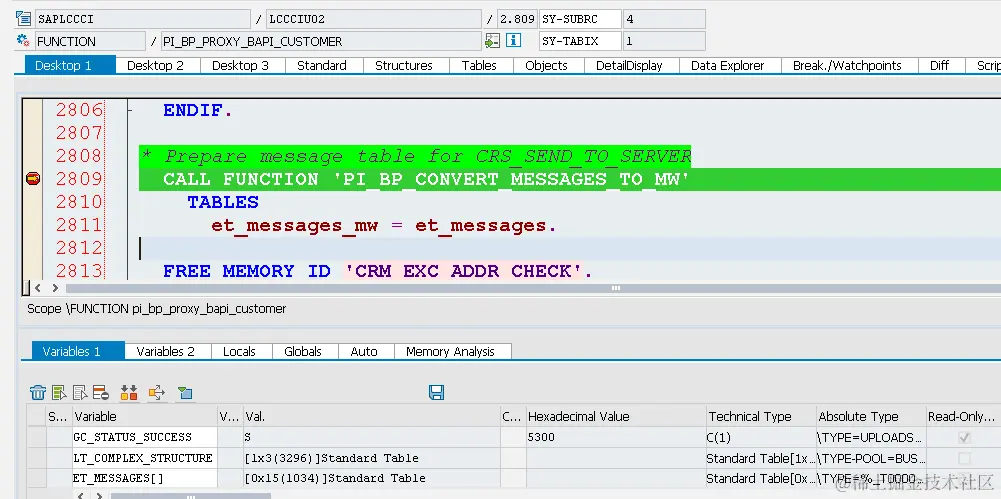Click the orange double down-arrows icon
Screen dimensions: 1001x499
[129, 392]
